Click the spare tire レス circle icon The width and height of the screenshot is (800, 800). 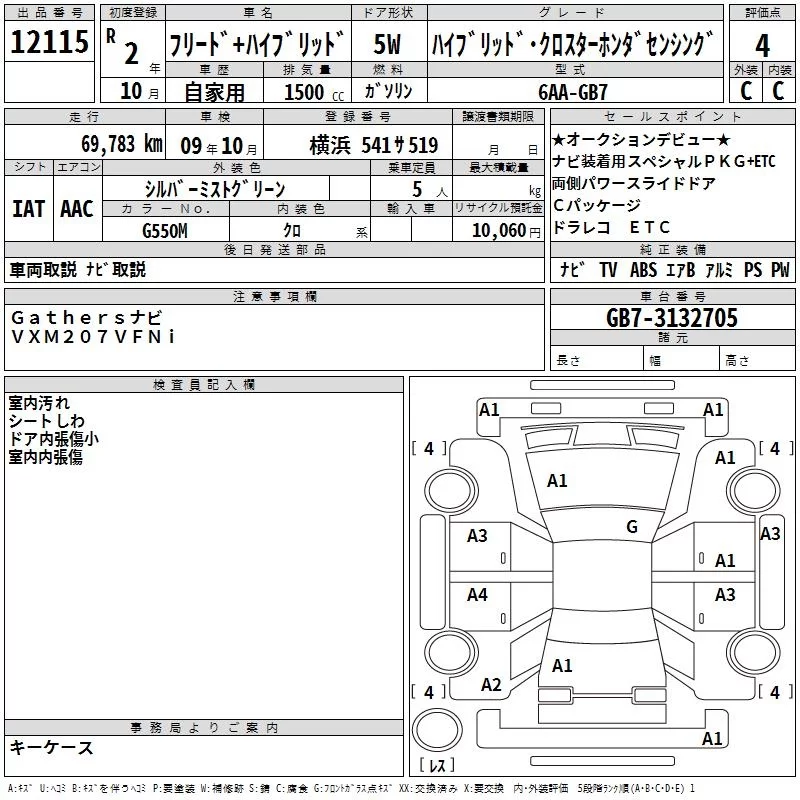437,730
